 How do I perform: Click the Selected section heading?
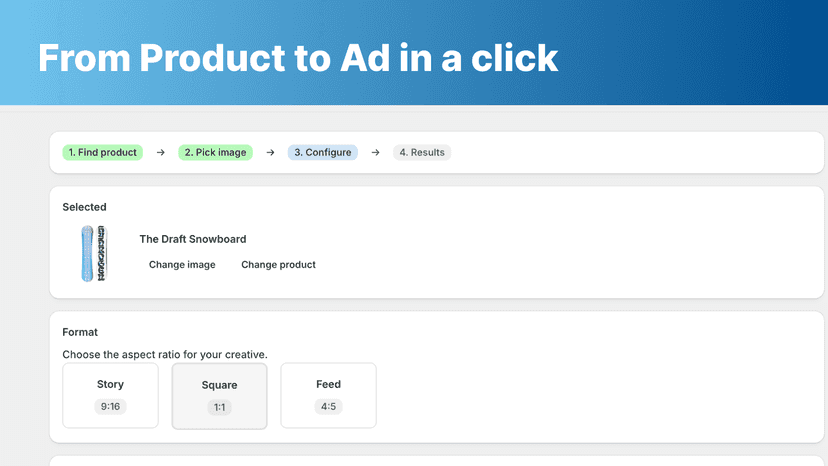click(x=84, y=207)
